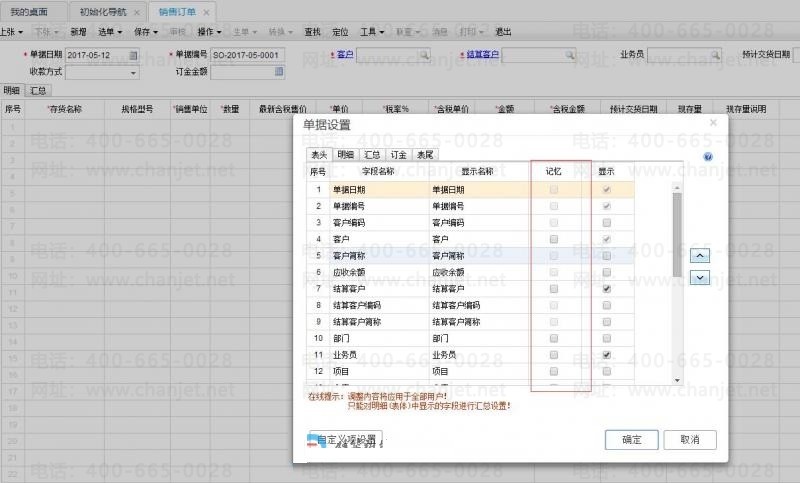Switch to 汇总 tab of sales order grid
This screenshot has width=800, height=483.
(x=38, y=91)
